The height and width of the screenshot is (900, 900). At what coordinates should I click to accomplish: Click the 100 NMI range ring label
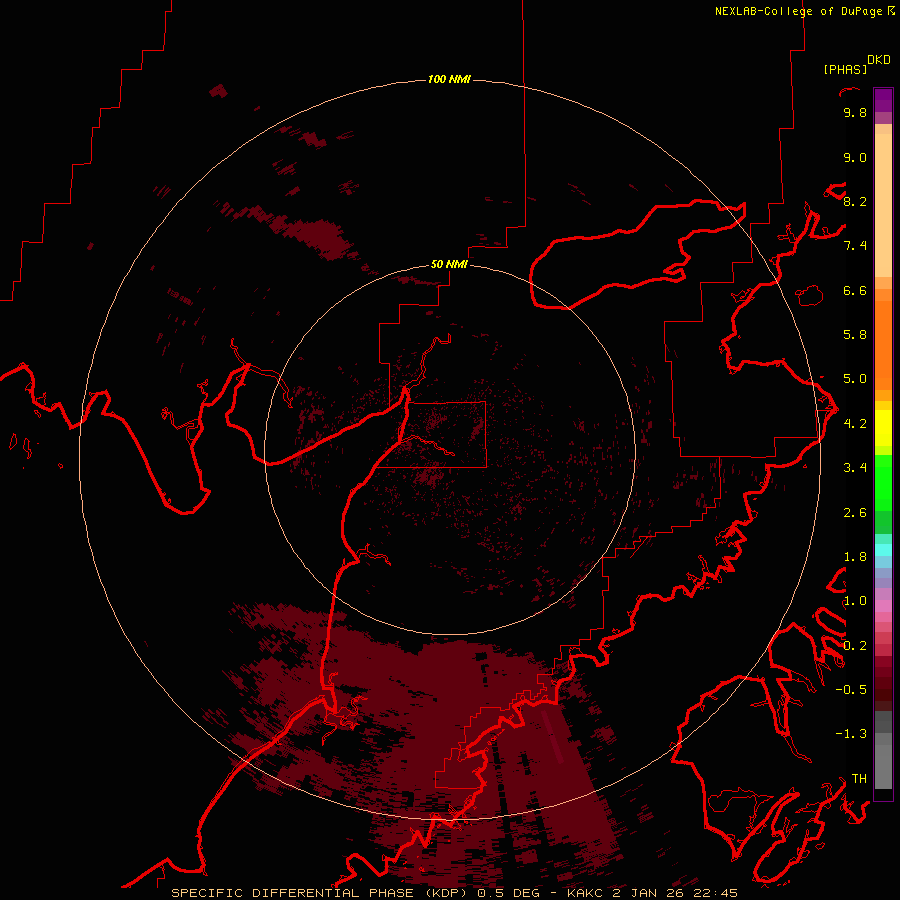click(449, 79)
